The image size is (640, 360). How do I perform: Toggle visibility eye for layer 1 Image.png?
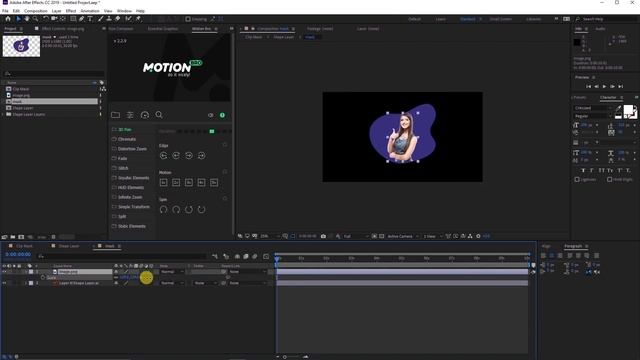(4, 272)
